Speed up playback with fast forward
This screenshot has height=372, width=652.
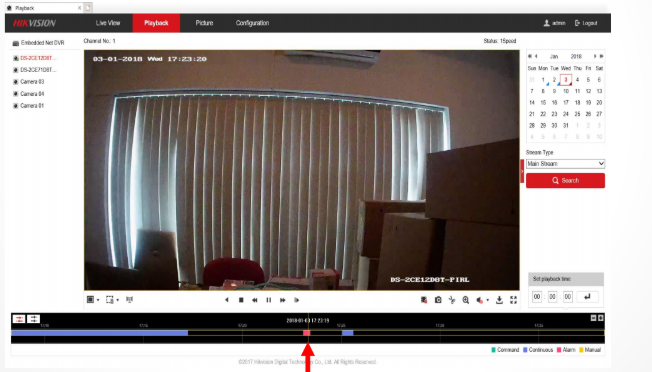[283, 300]
